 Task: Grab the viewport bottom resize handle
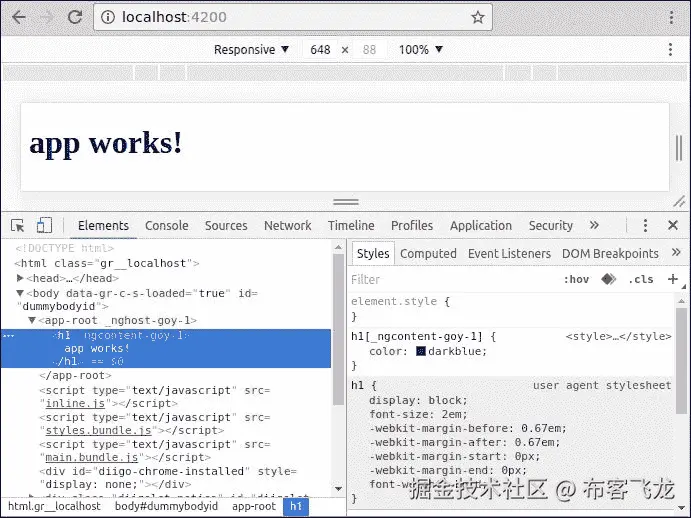[x=346, y=201]
